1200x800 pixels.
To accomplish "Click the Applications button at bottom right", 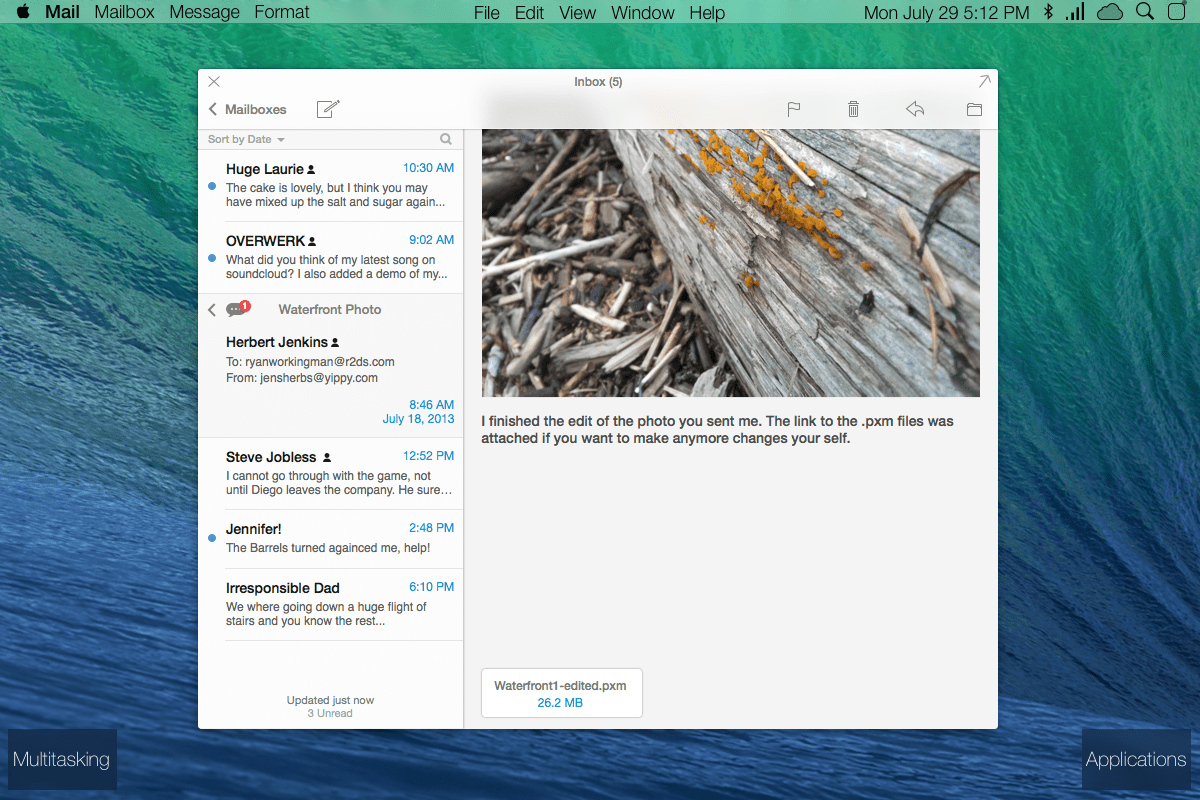I will tap(1136, 759).
